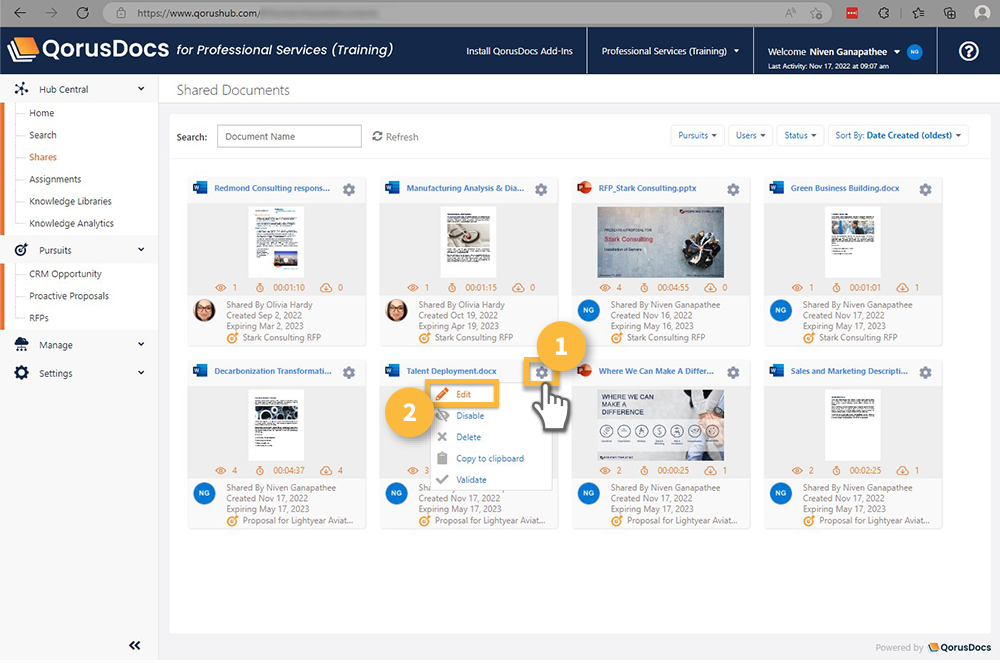Open Shares in sidebar
The width and height of the screenshot is (1000, 663).
43,157
